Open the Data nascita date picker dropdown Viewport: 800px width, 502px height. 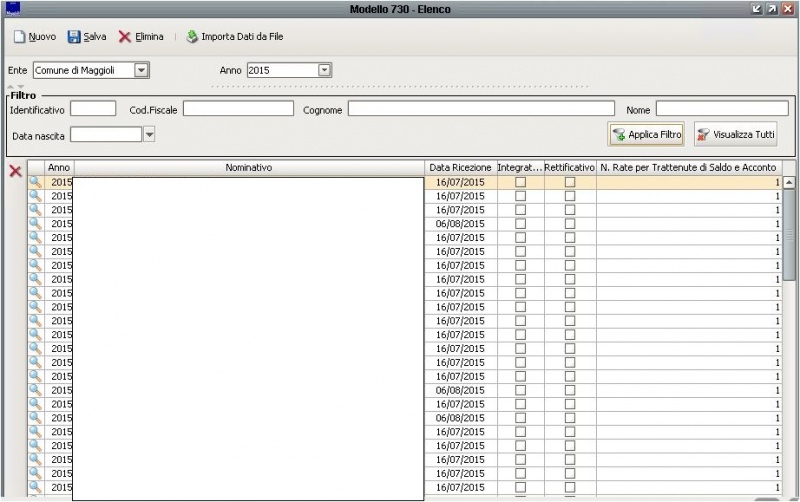point(149,134)
